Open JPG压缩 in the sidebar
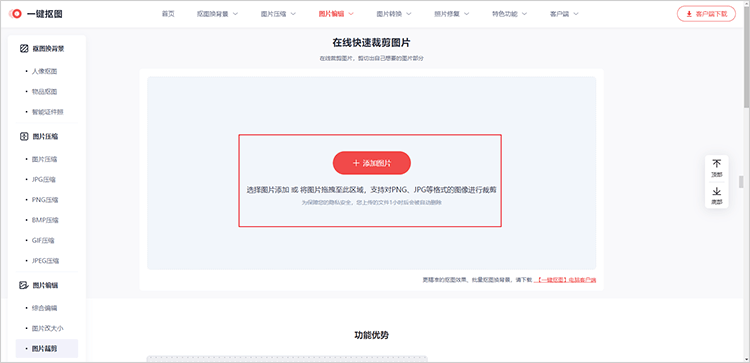Image resolution: width=750 pixels, height=363 pixels. point(44,179)
